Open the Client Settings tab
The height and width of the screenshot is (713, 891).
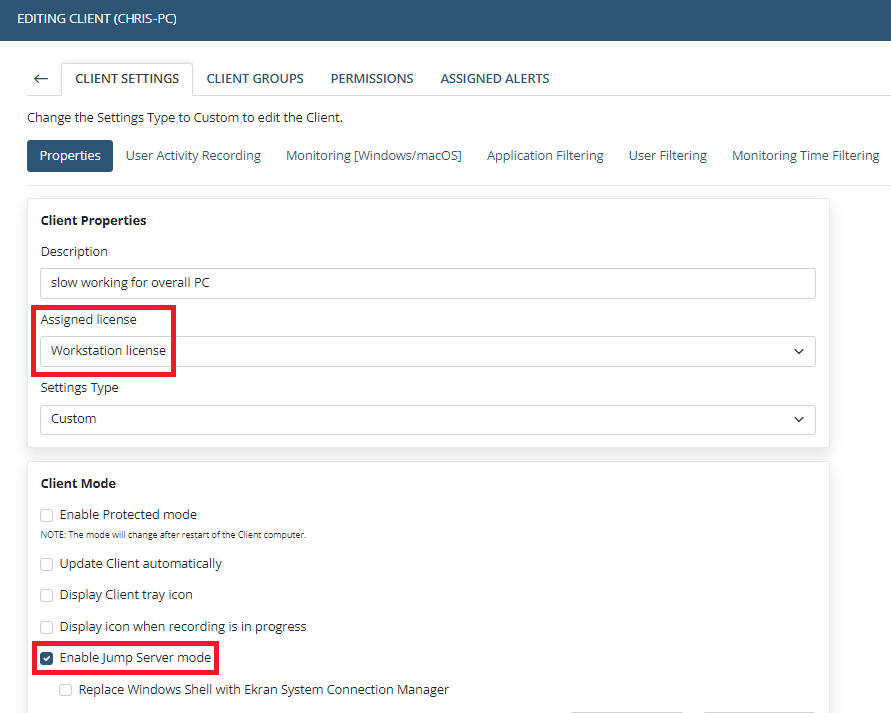127,79
